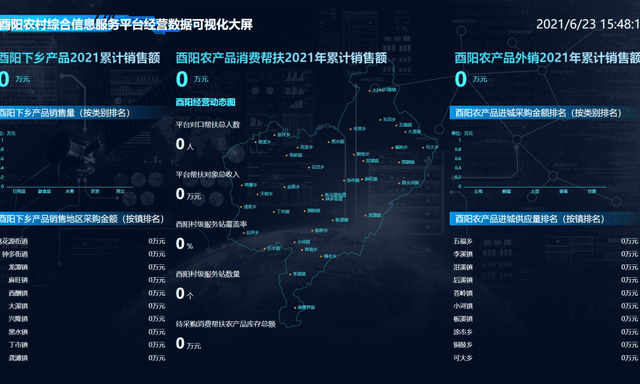Click the 0 个 service station count
The height and width of the screenshot is (384, 640).
point(184,293)
